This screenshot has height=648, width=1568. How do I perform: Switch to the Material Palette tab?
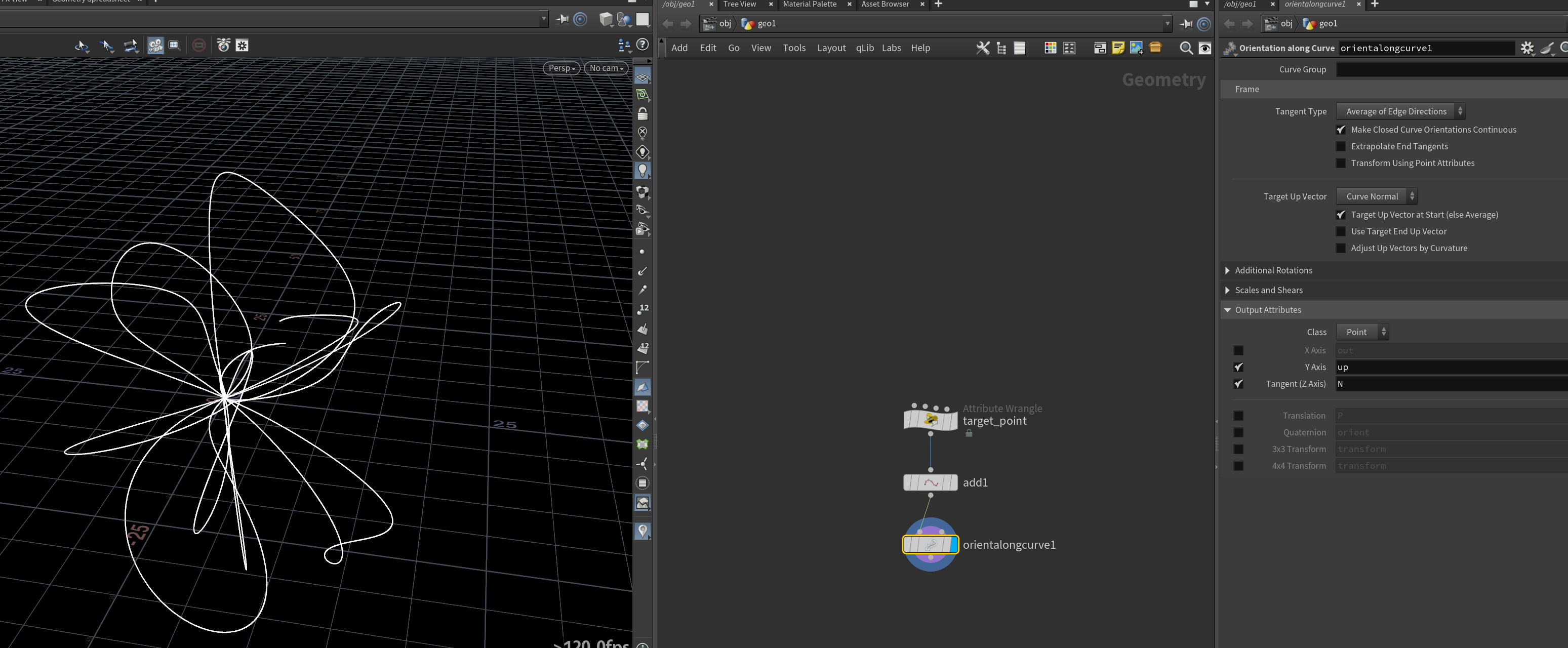point(809,4)
